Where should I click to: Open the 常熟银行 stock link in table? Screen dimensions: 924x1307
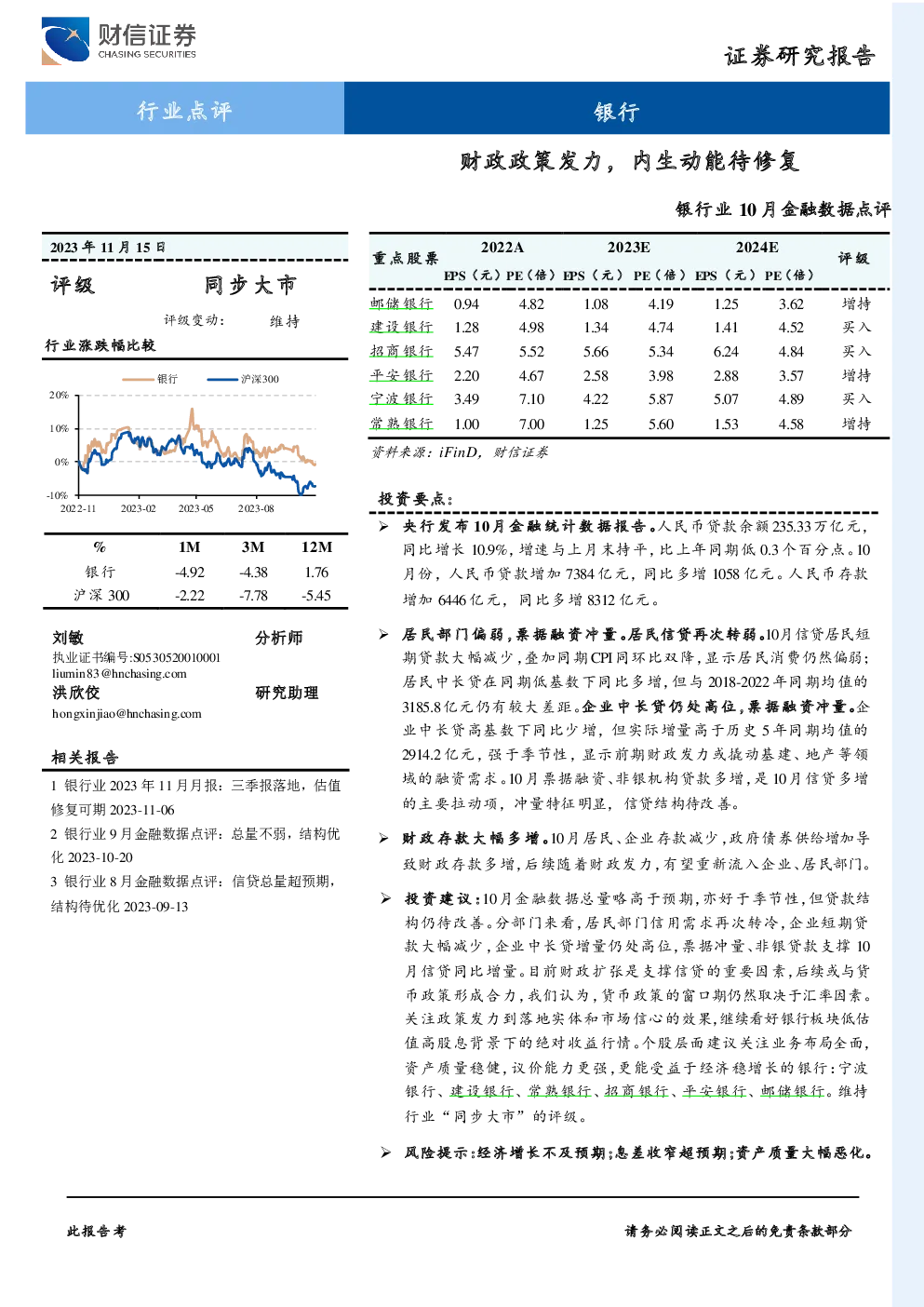[402, 424]
